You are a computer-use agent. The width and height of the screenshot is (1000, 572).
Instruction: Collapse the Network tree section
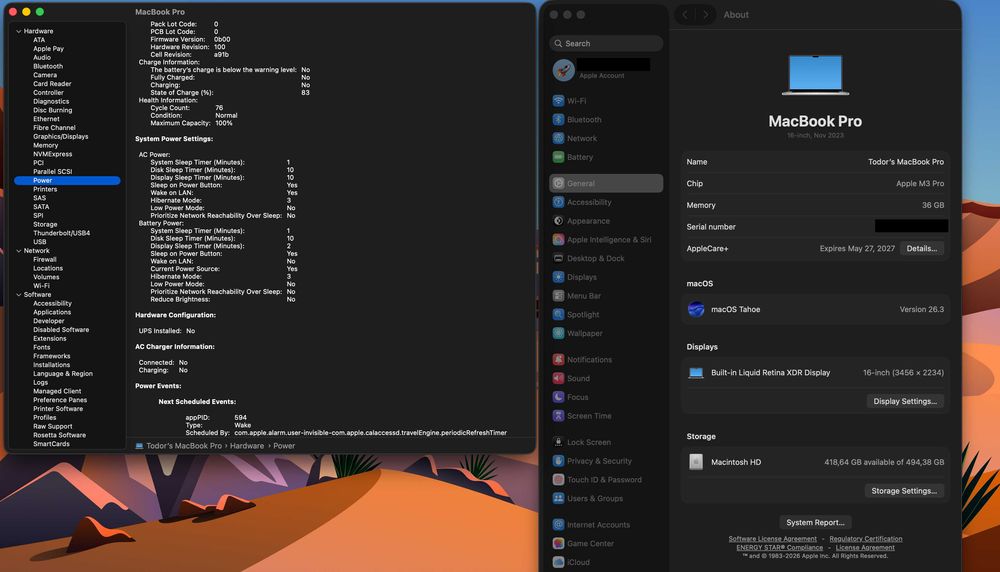coord(18,251)
